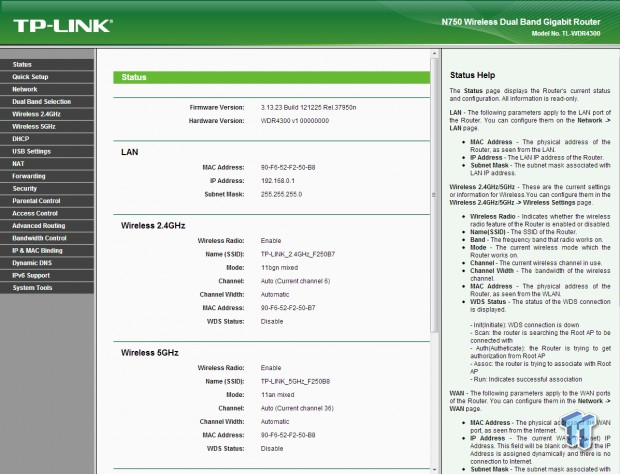Click the LAN section heading
Viewport: 620px width, 474px height.
[130, 152]
